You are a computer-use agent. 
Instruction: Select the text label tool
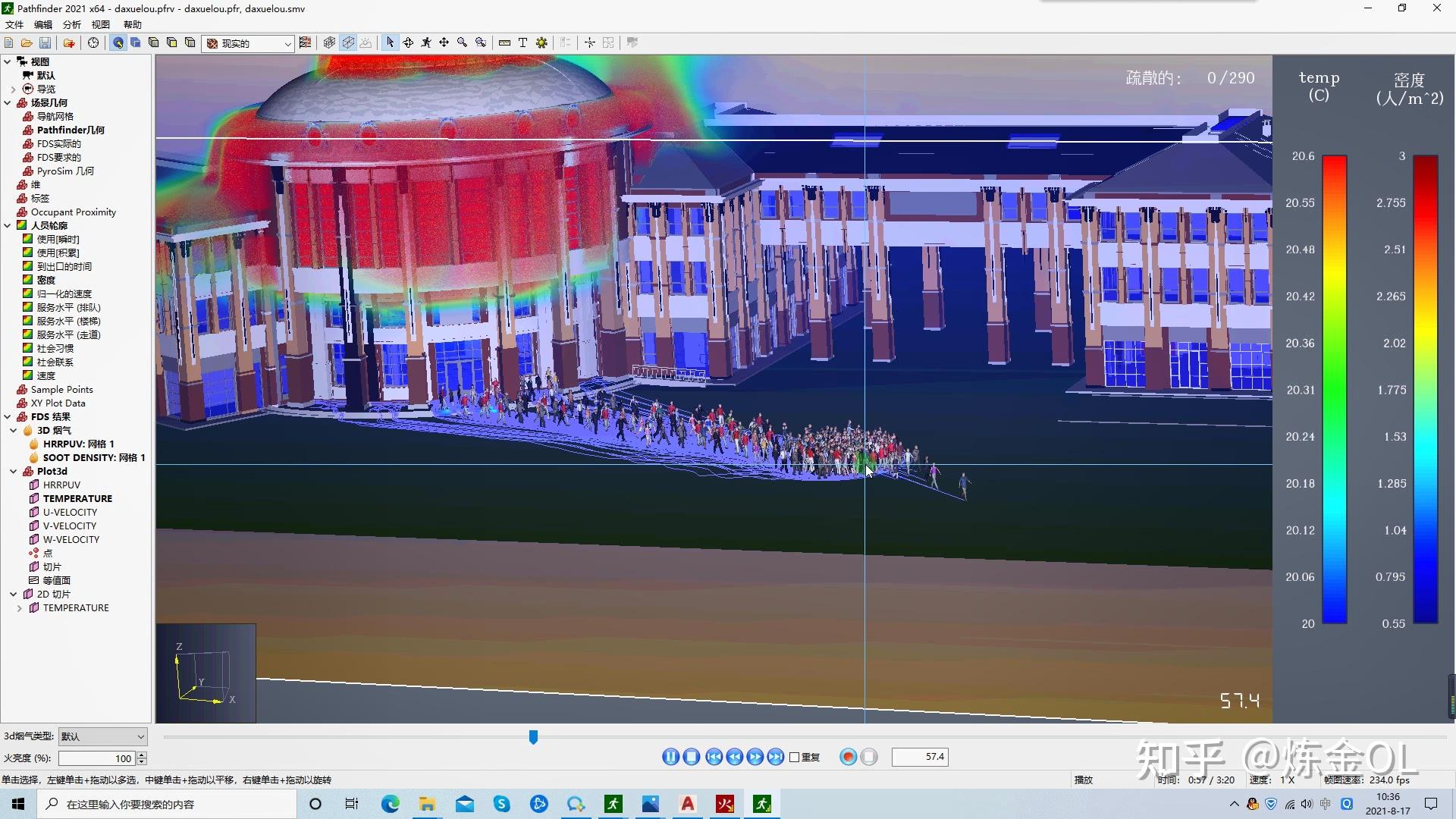pos(522,43)
